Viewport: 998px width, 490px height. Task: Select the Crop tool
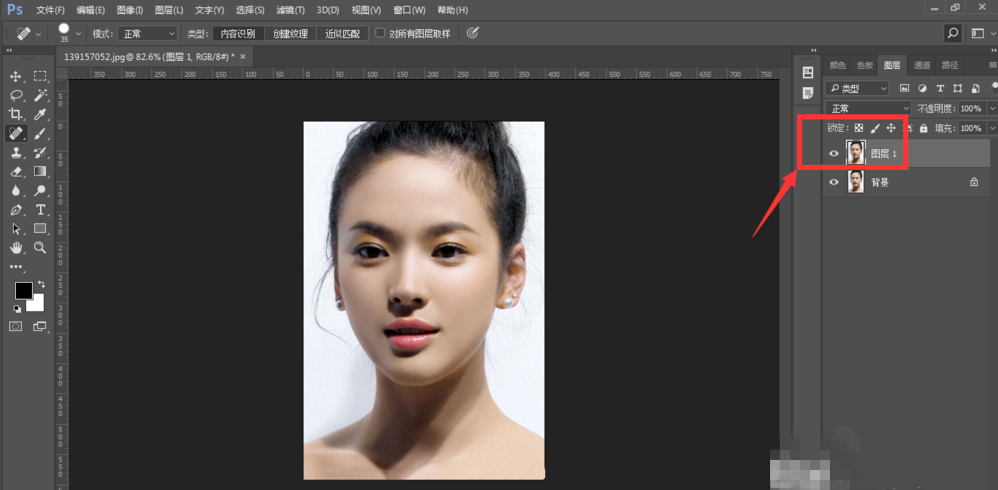tap(16, 114)
